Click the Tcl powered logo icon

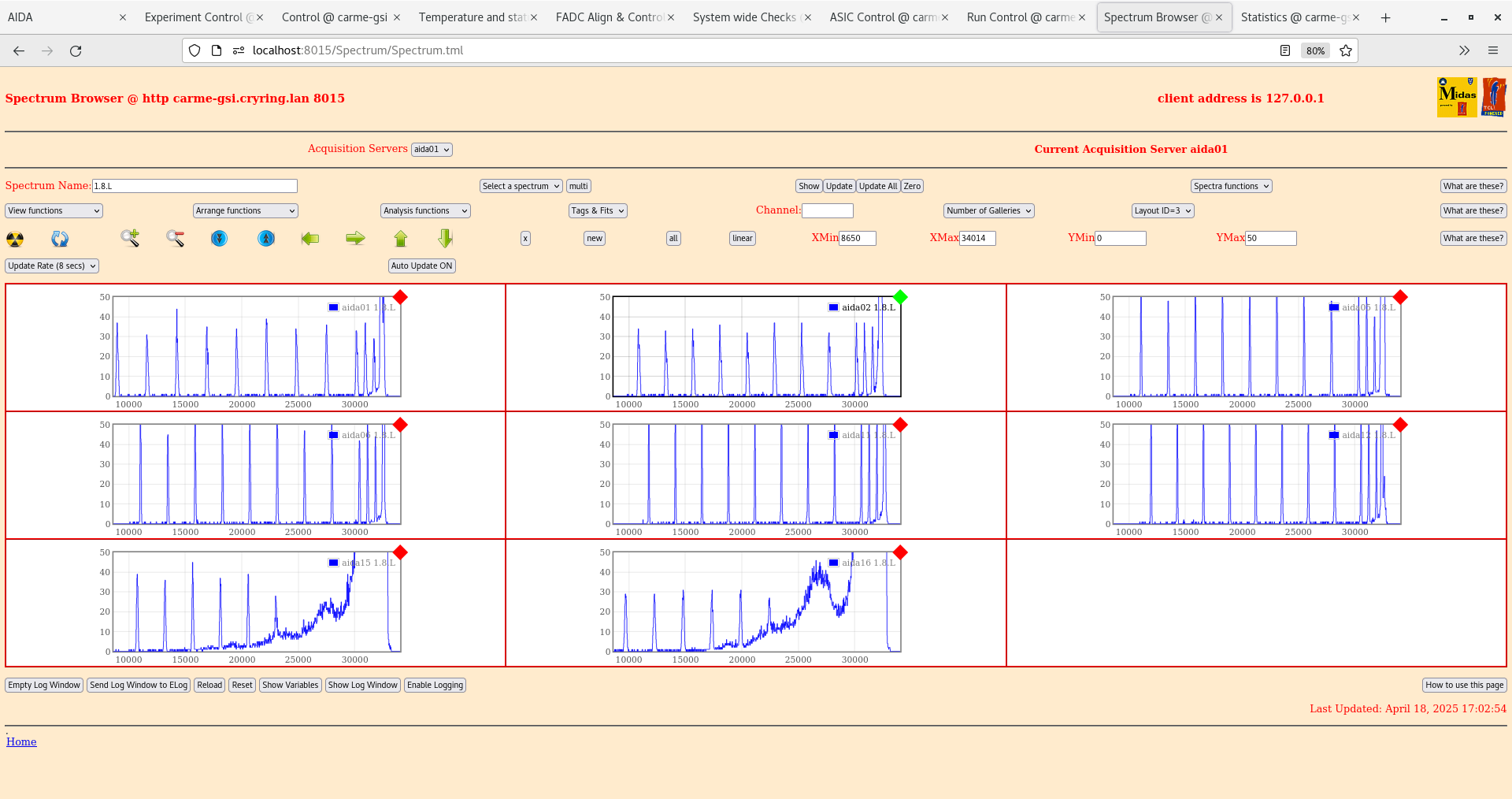tap(1494, 97)
